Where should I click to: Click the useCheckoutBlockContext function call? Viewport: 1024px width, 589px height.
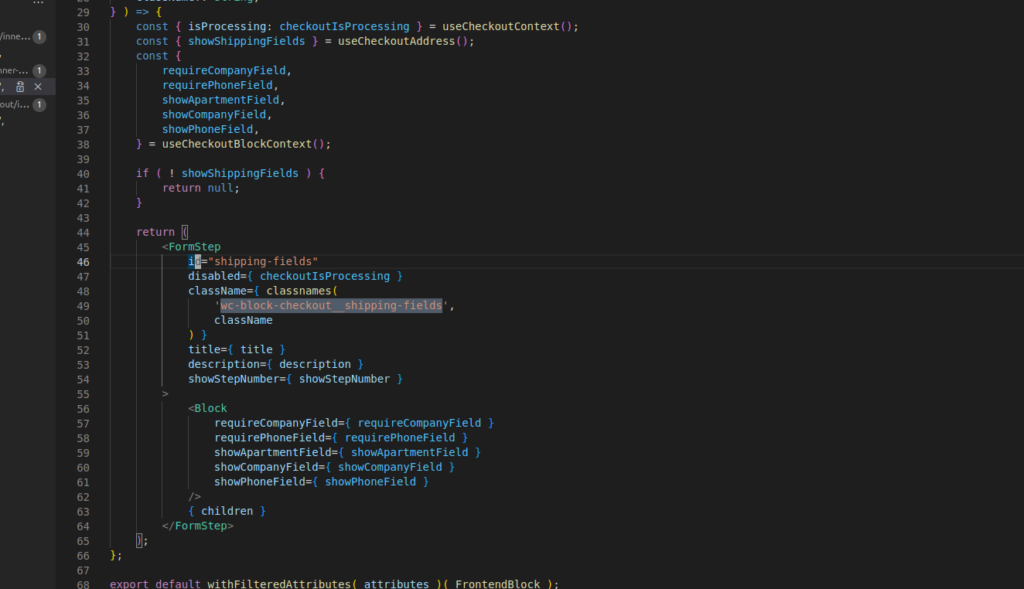[238, 143]
